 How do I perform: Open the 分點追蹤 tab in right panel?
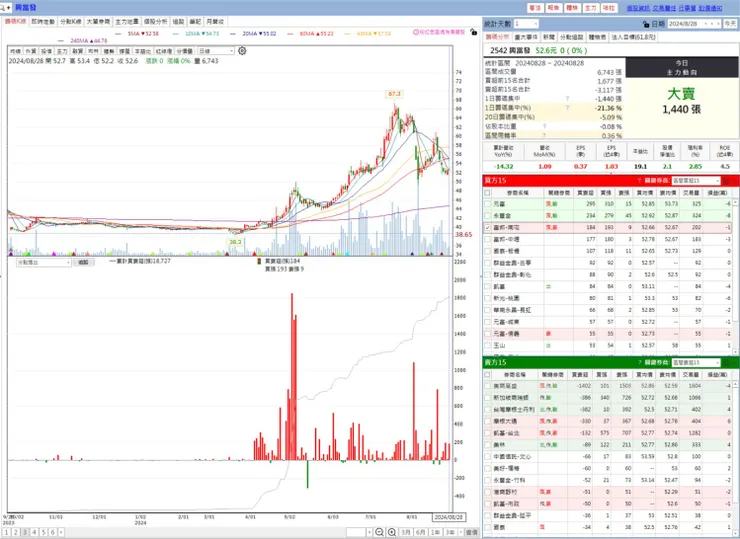572,37
